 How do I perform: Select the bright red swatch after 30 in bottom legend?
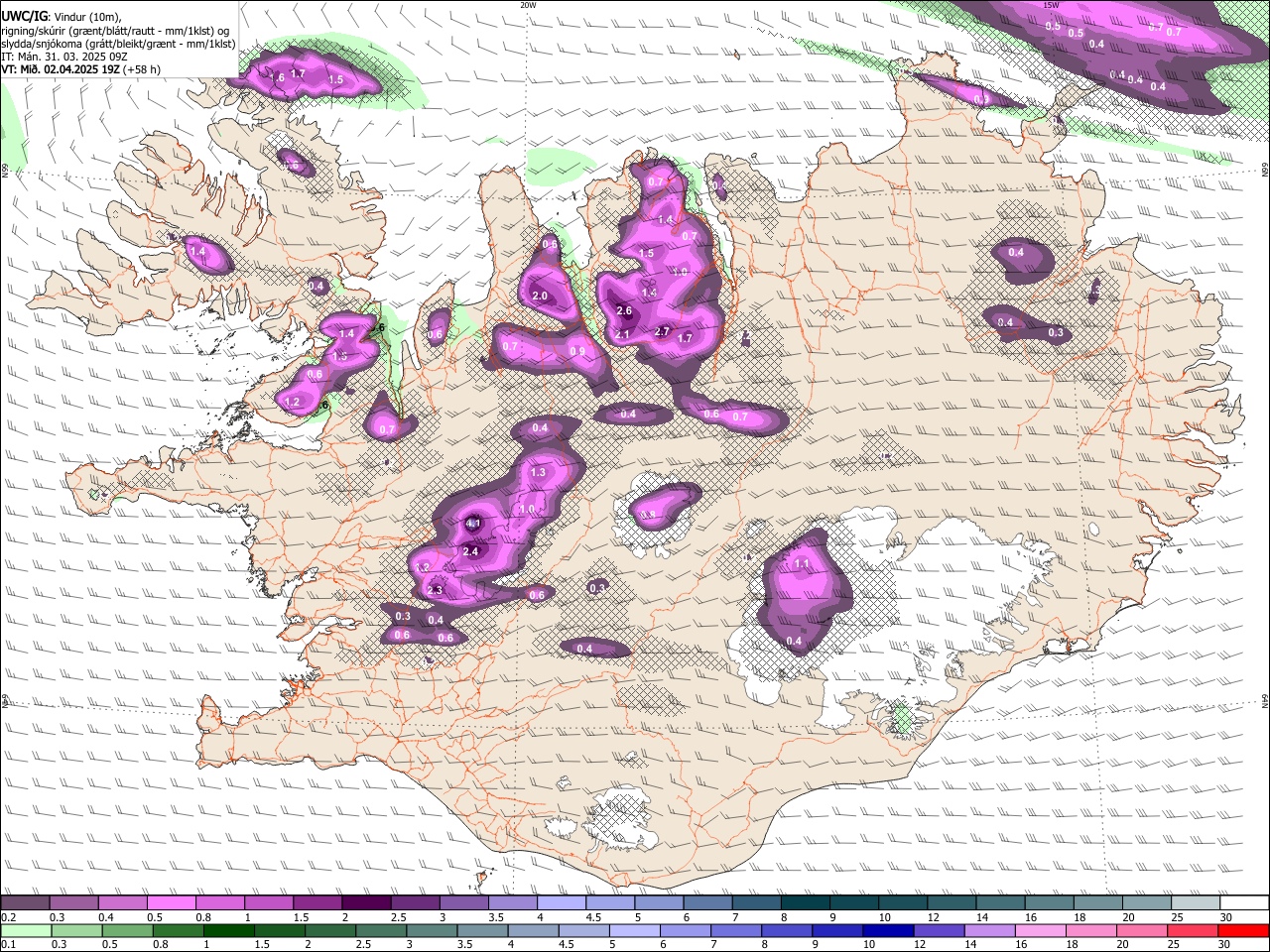pos(1245,930)
